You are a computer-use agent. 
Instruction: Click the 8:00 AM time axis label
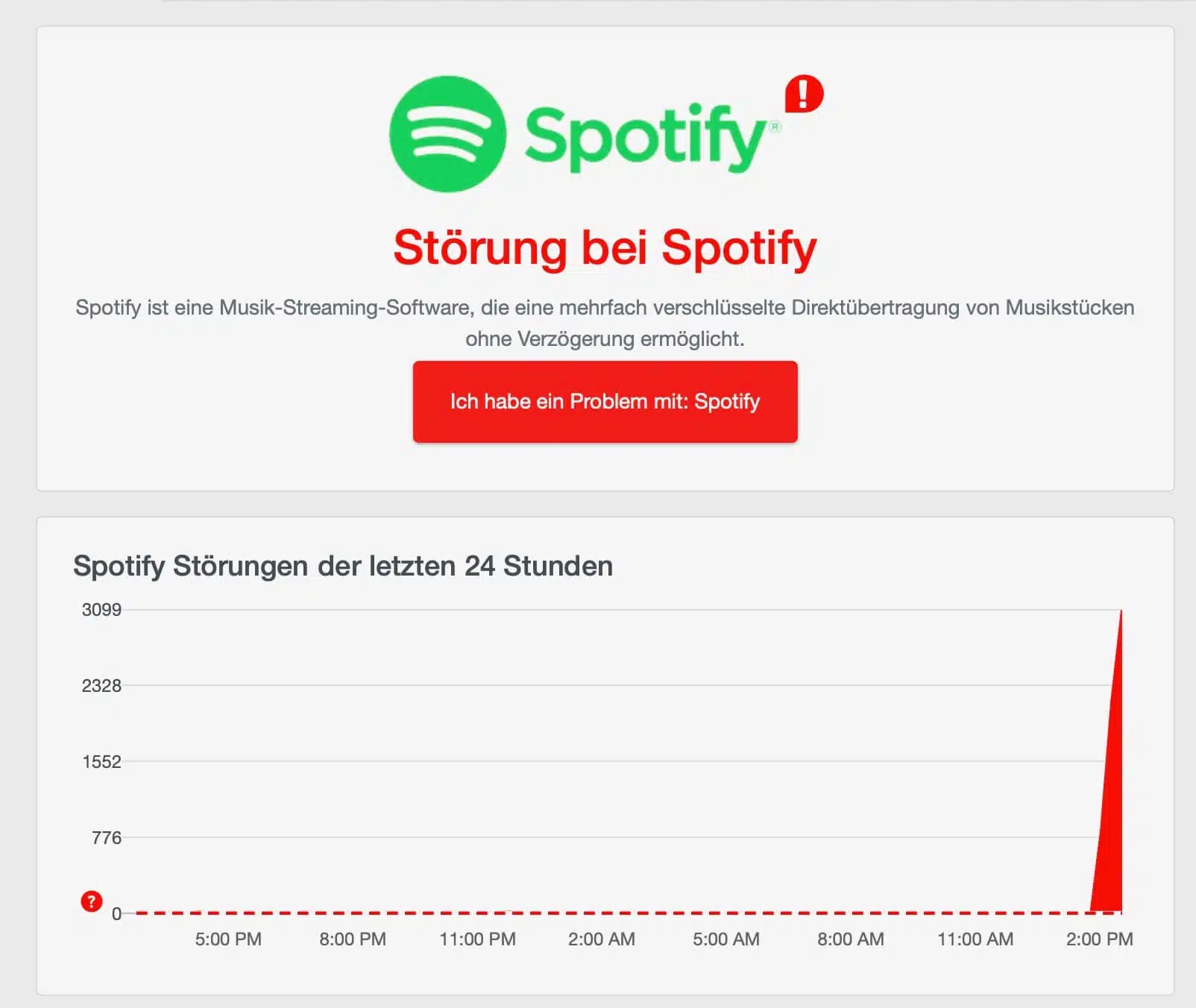[x=850, y=939]
